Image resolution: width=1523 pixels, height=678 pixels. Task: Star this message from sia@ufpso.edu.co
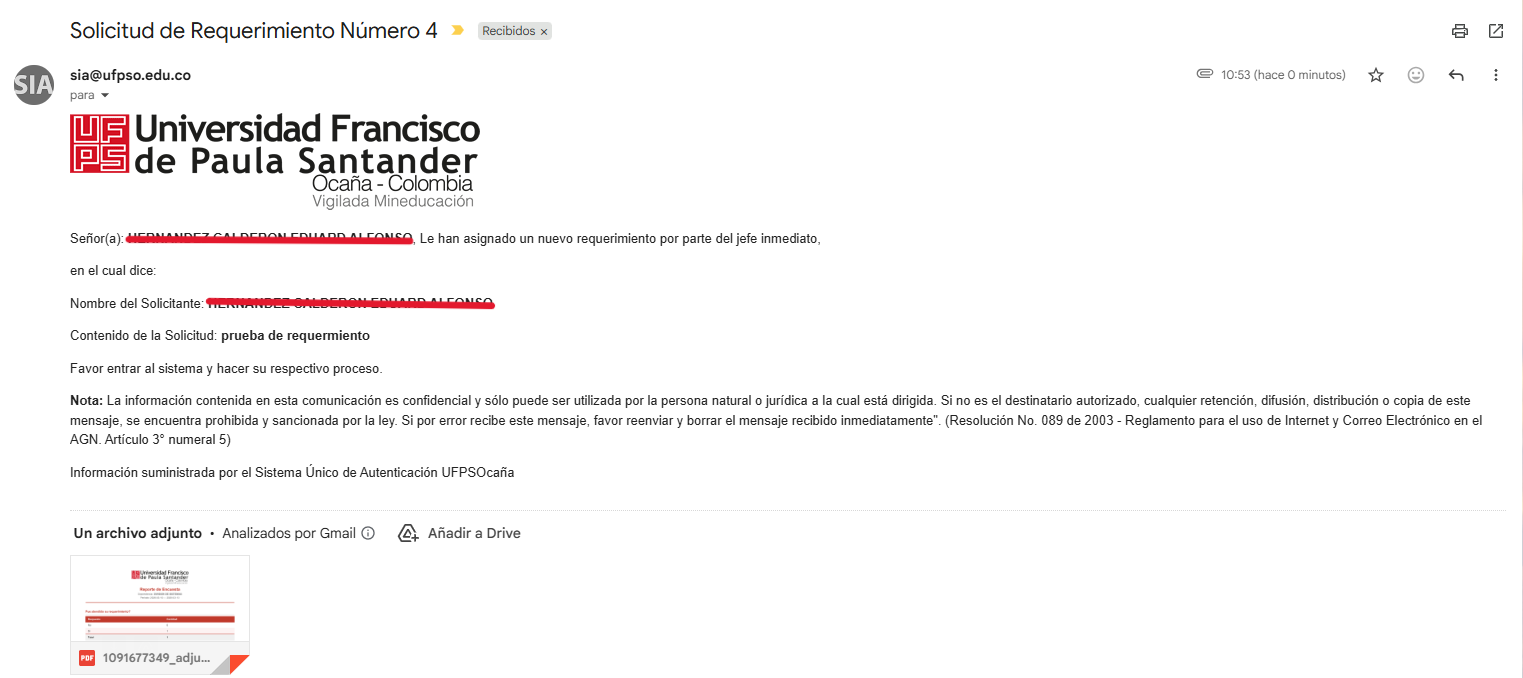point(1376,75)
